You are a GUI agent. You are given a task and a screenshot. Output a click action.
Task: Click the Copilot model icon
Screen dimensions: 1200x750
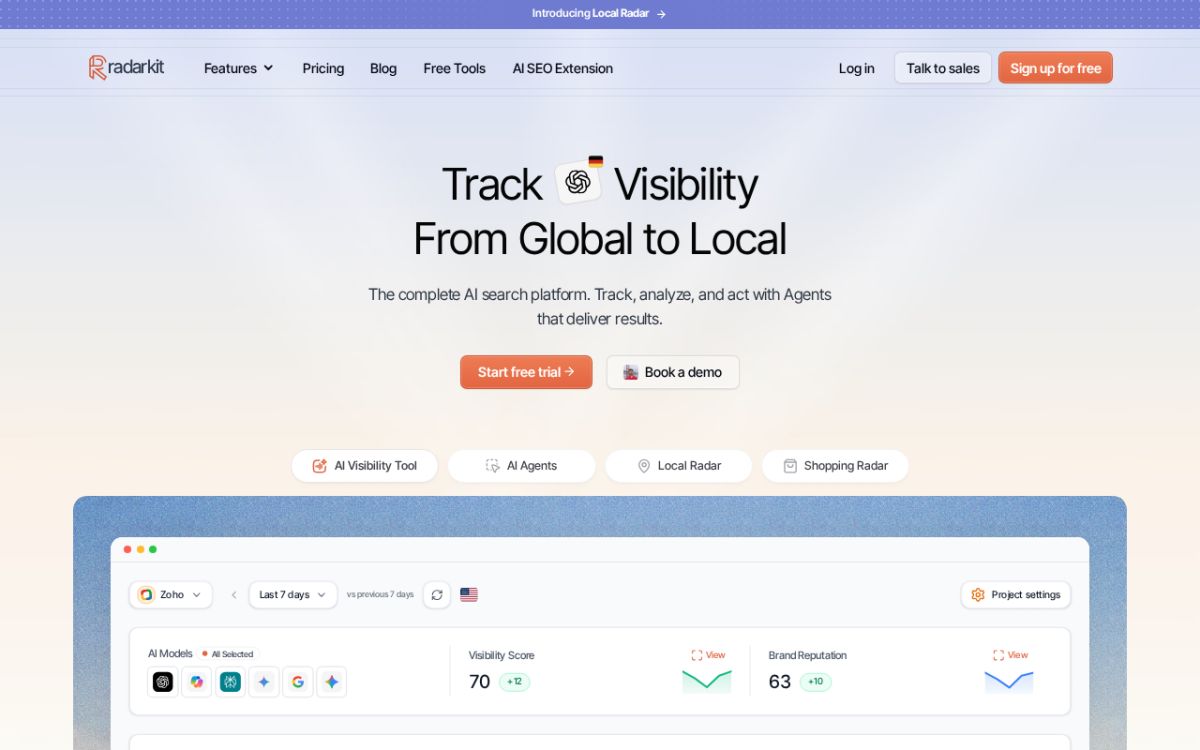point(197,682)
